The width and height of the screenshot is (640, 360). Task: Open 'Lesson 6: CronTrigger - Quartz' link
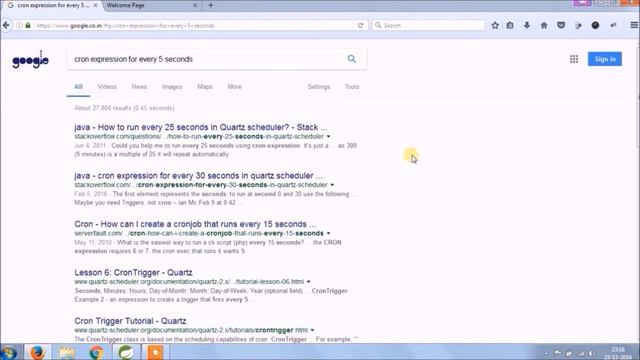click(133, 273)
